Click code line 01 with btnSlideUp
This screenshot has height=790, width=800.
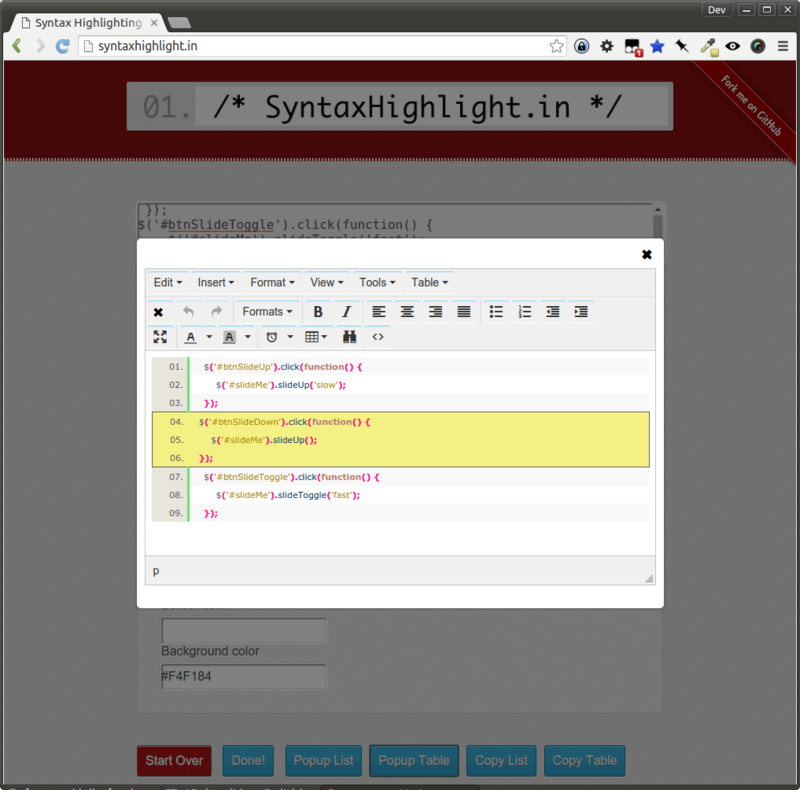[x=401, y=366]
